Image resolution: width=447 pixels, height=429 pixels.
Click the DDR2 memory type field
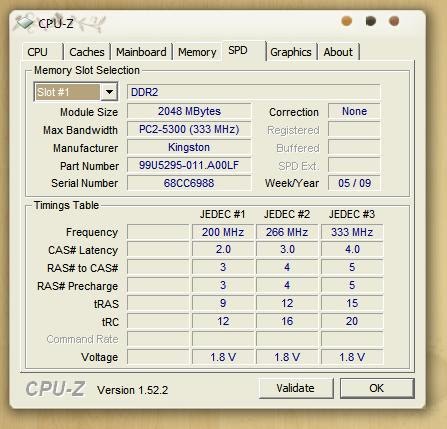tap(253, 92)
